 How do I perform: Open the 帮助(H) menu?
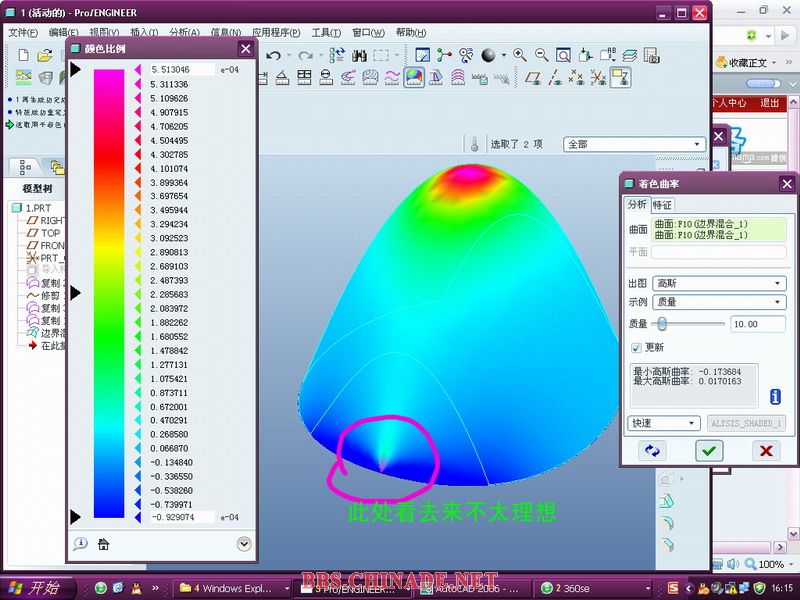coord(411,33)
